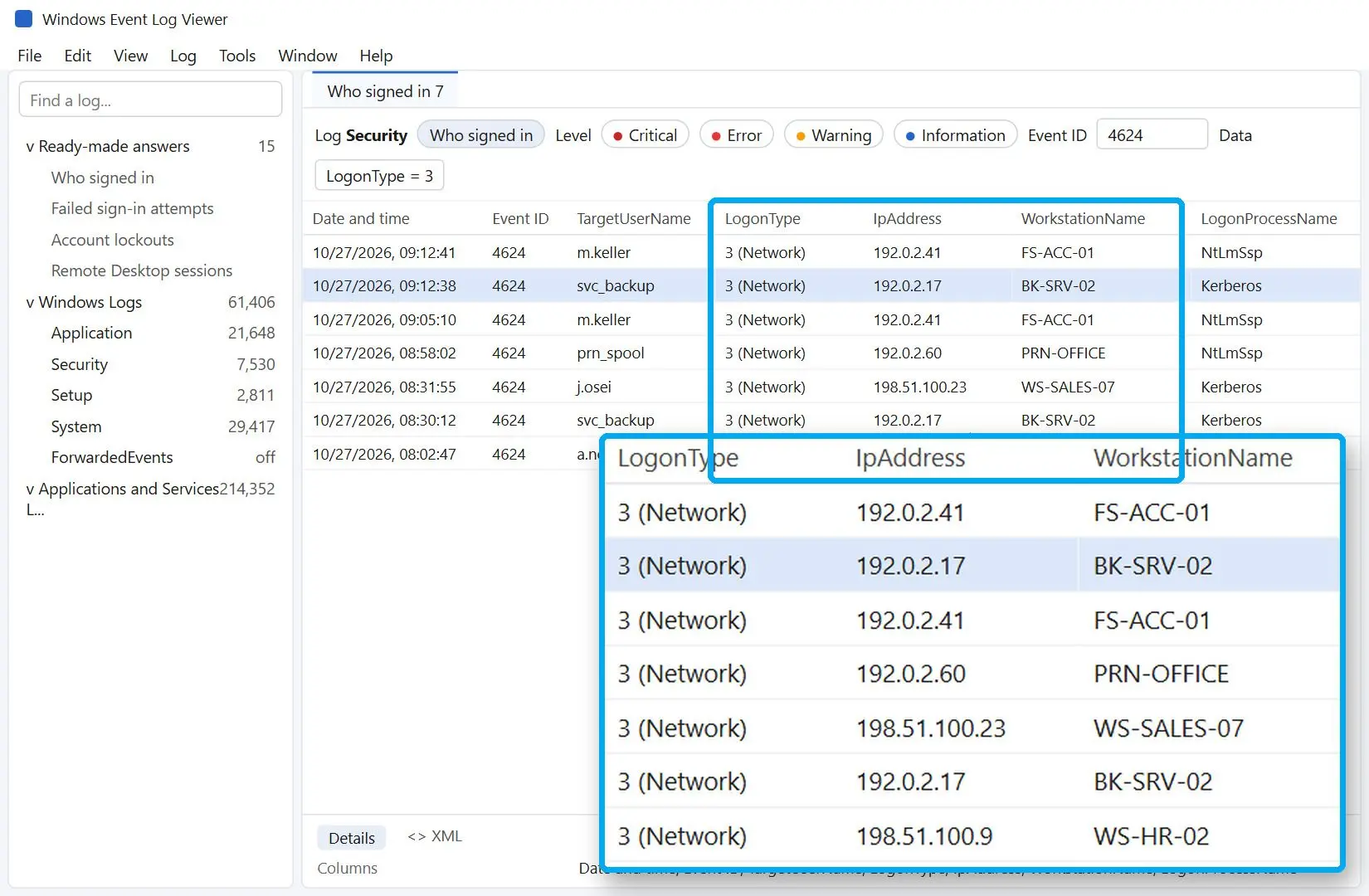Toggle the Error level filter
The image size is (1369, 896).
point(736,135)
